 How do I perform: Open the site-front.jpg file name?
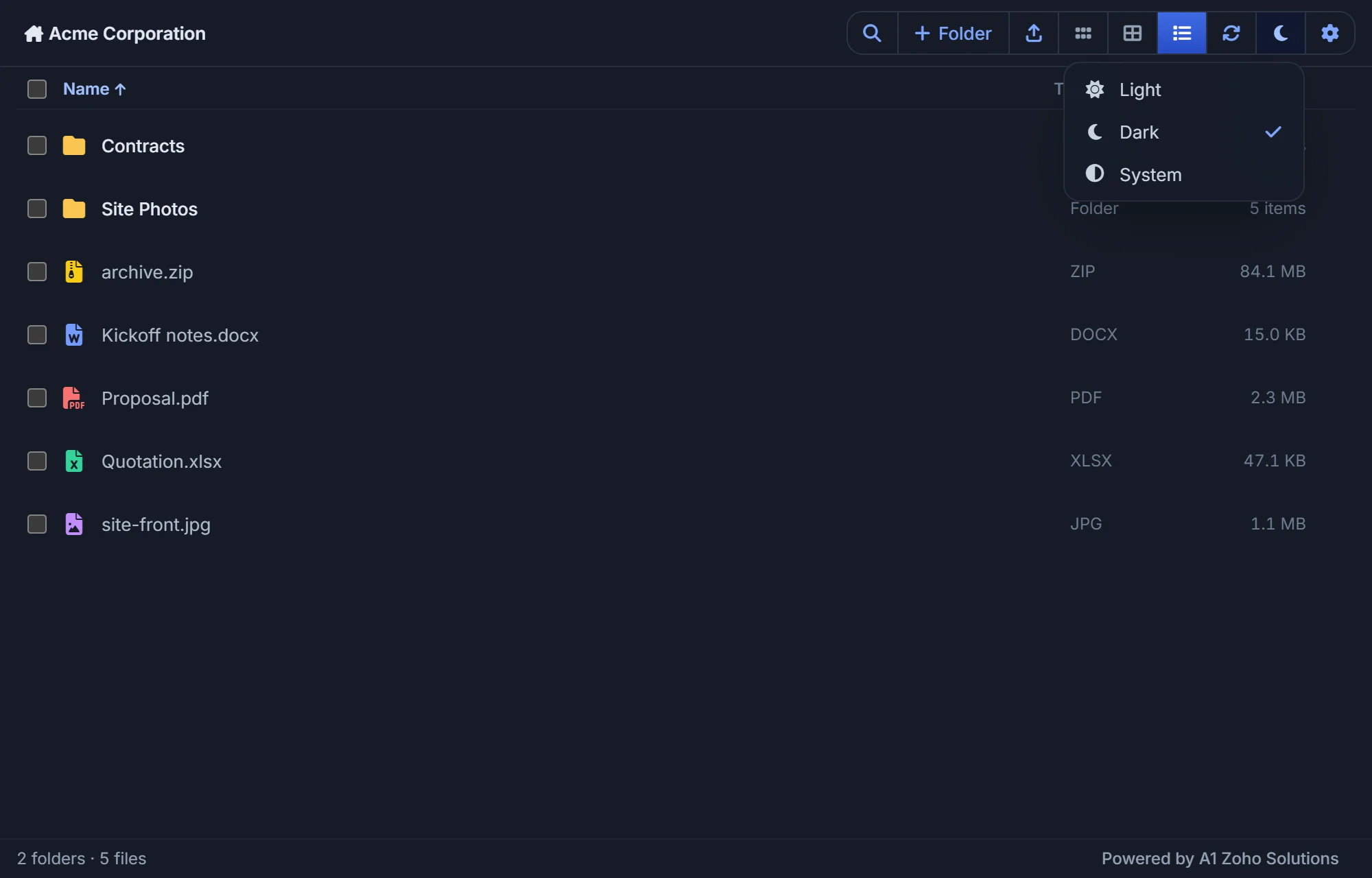tap(156, 525)
